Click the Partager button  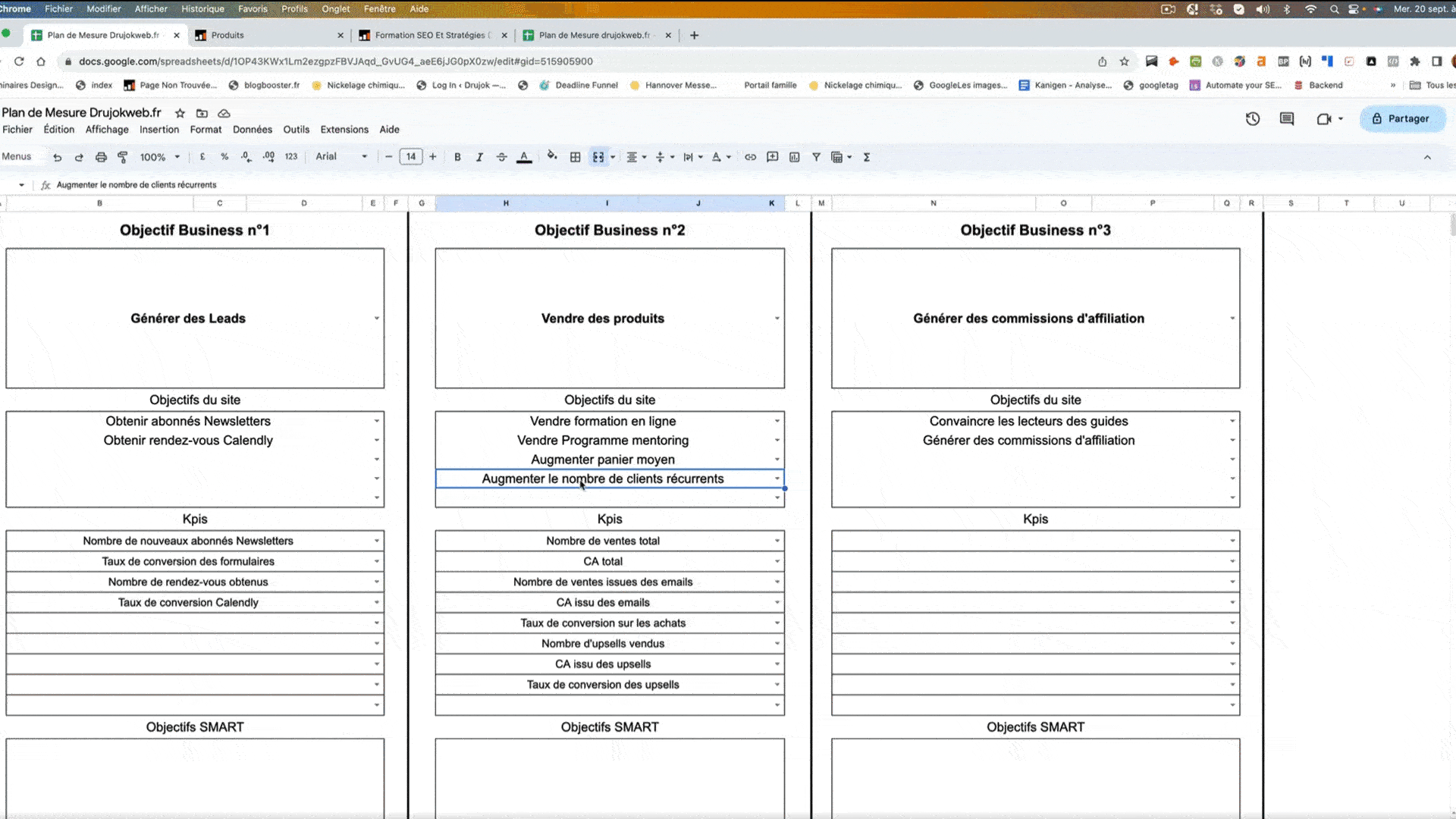point(1402,119)
